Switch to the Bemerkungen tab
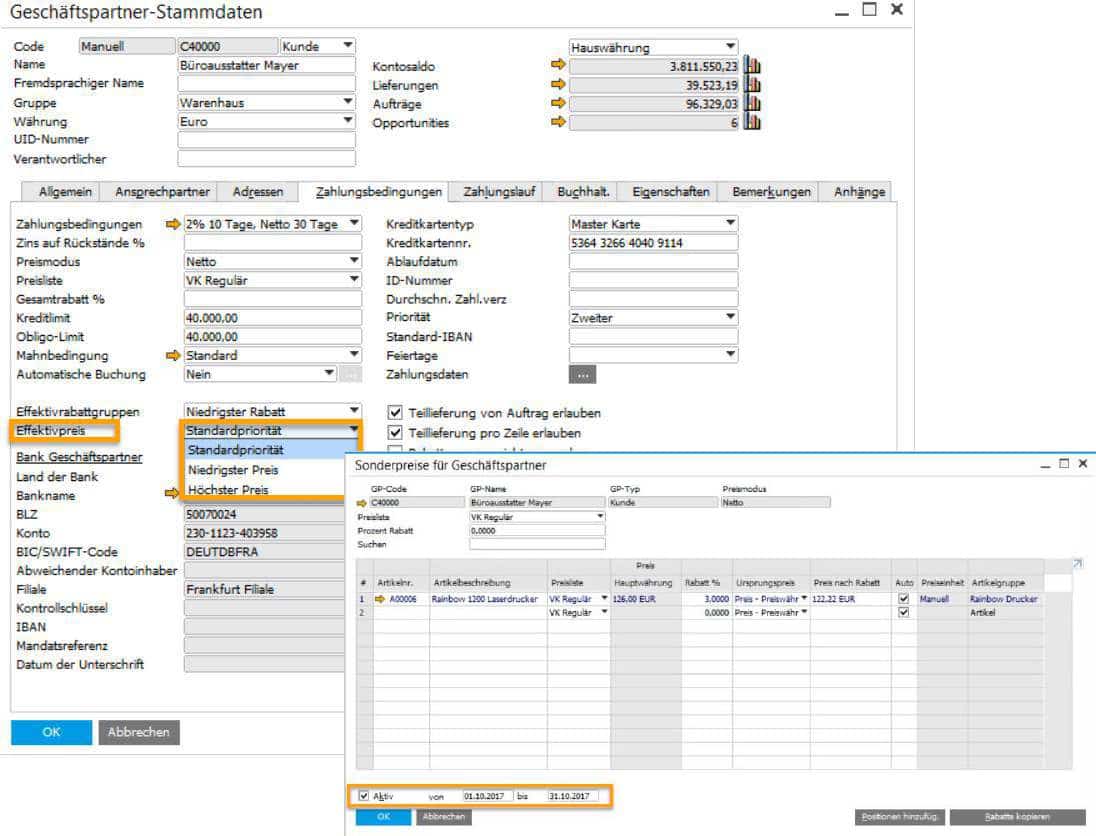Viewport: 1096px width, 836px height. (771, 192)
